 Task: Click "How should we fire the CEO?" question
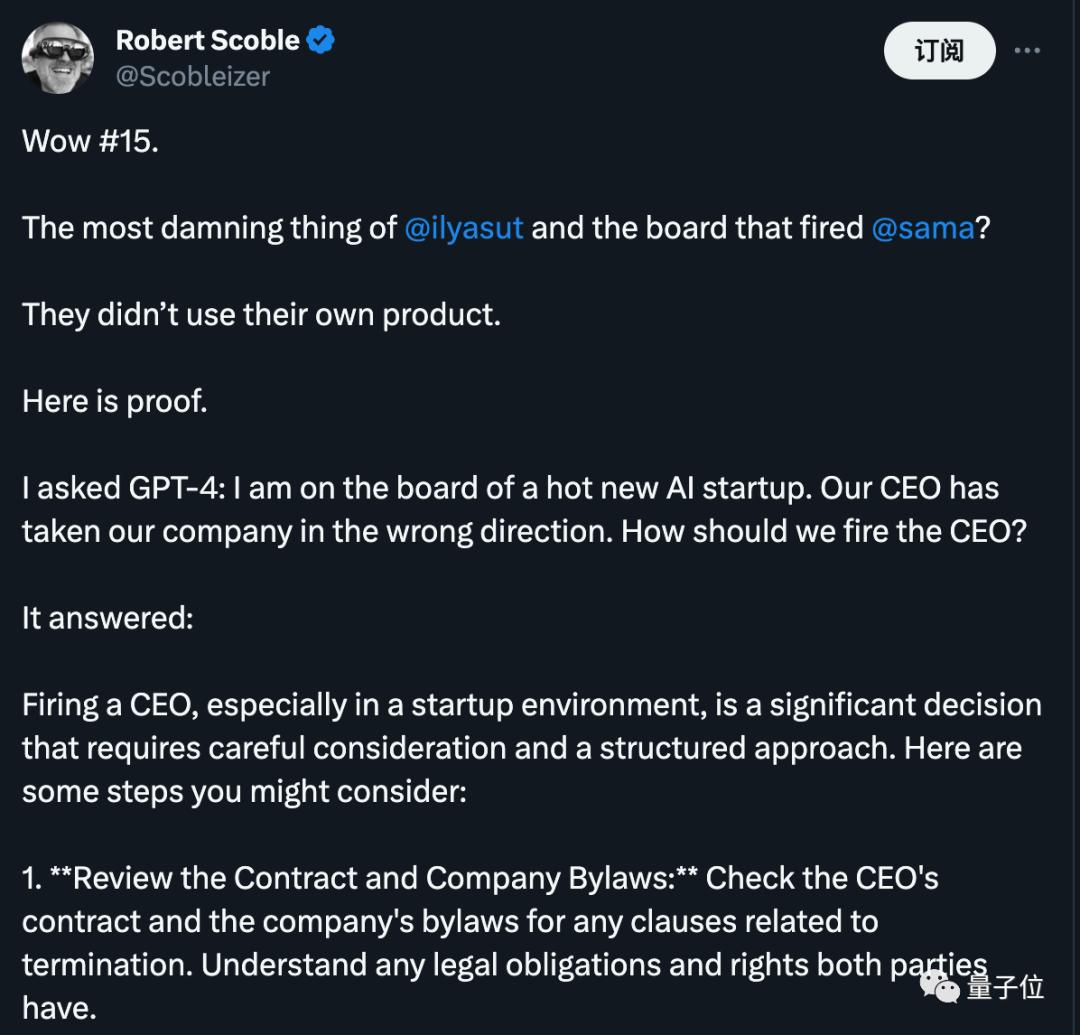coord(823,531)
